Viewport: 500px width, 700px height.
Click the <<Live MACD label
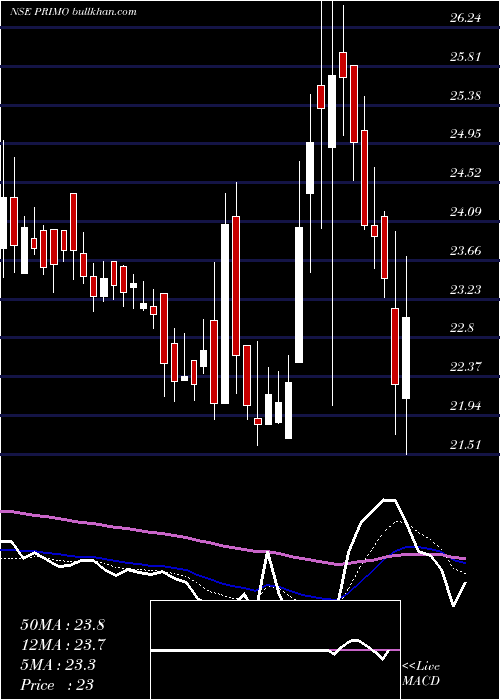pyautogui.click(x=421, y=674)
